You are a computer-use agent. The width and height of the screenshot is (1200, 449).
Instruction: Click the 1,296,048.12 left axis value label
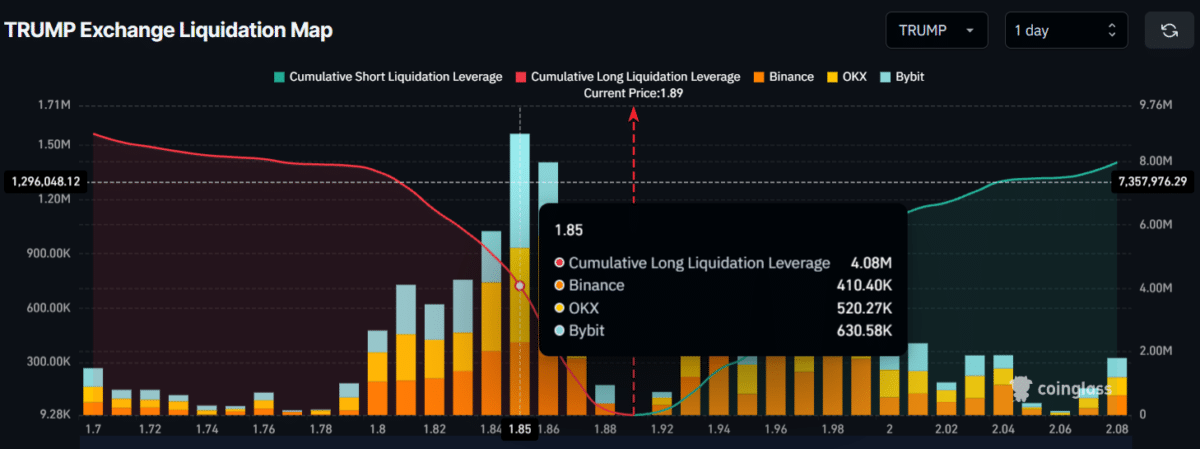click(46, 182)
